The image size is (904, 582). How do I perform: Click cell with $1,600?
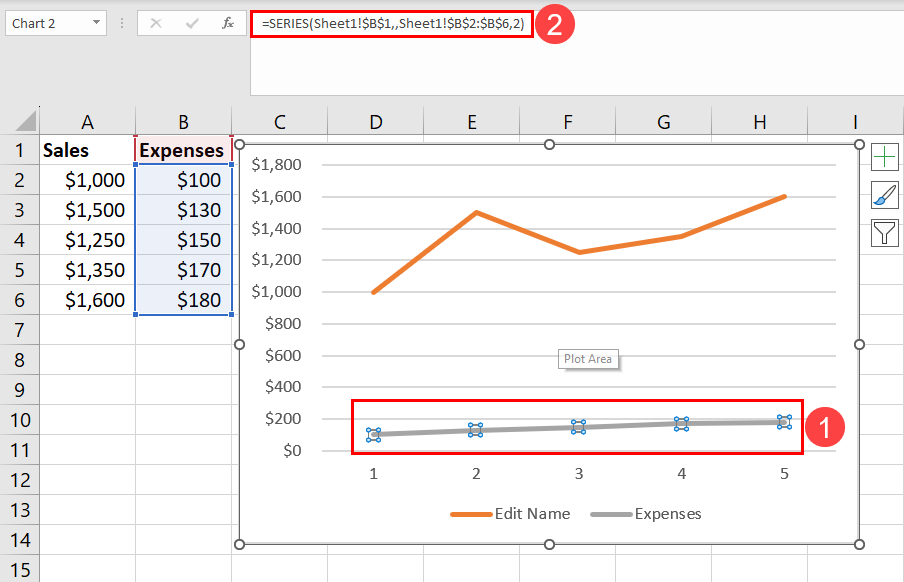pos(87,300)
